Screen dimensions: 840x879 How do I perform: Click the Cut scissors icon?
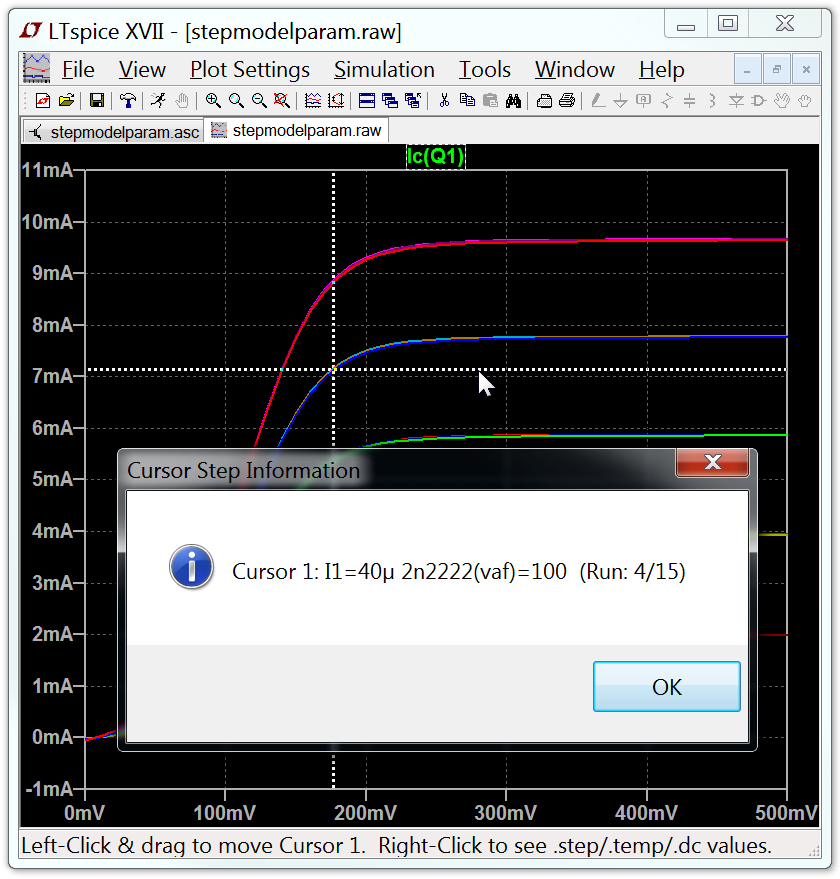click(x=444, y=100)
